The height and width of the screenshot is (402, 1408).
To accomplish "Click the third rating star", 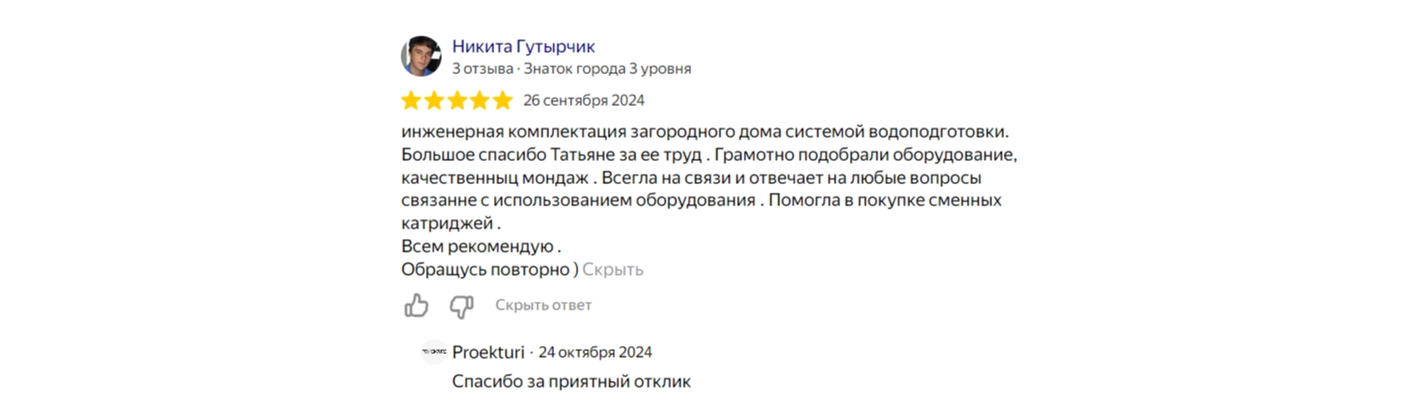I will click(x=457, y=100).
